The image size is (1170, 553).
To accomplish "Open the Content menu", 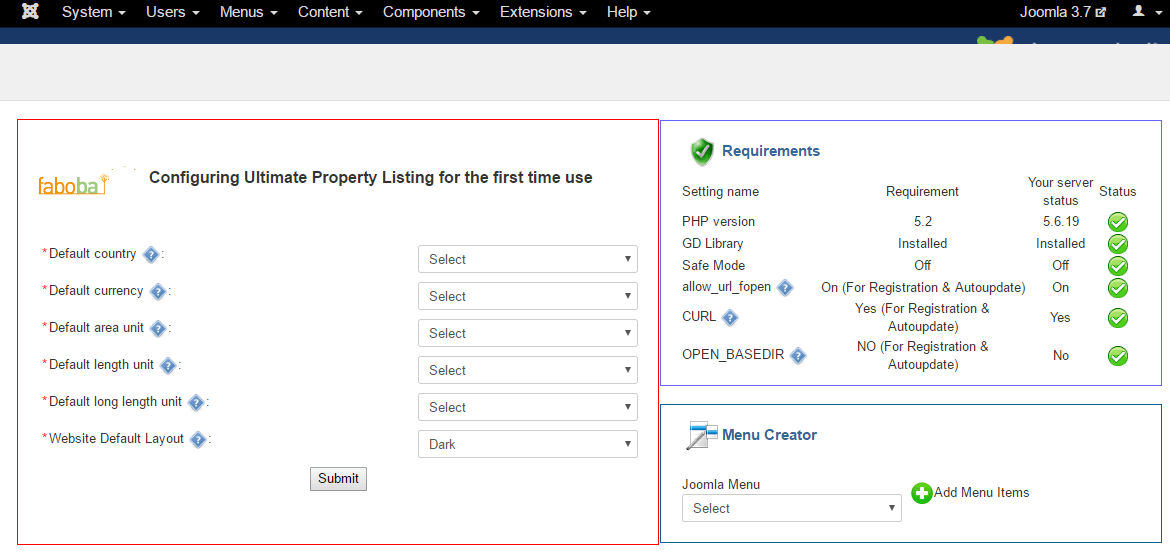I will click(330, 12).
